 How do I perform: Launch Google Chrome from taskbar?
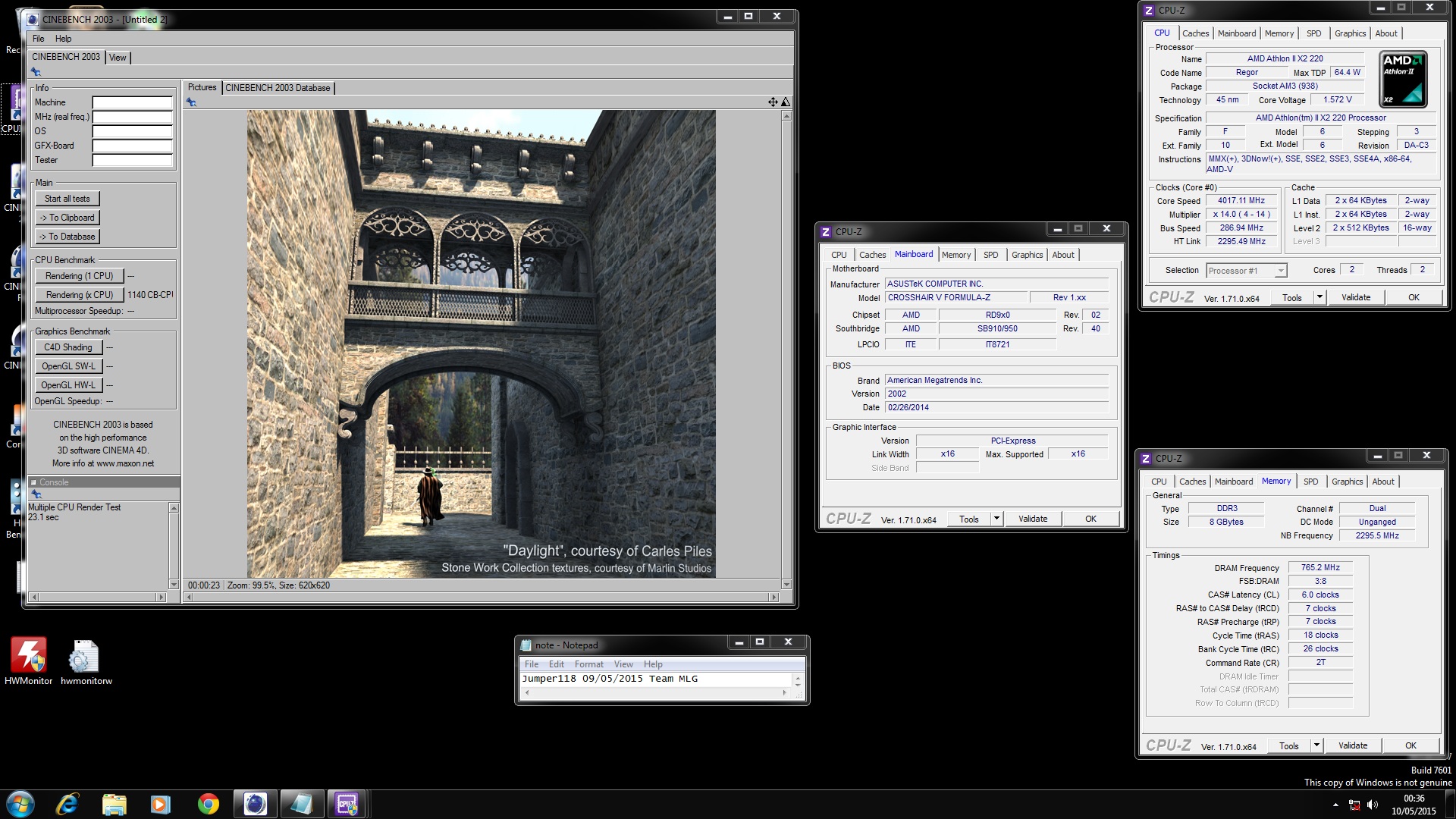pyautogui.click(x=208, y=804)
